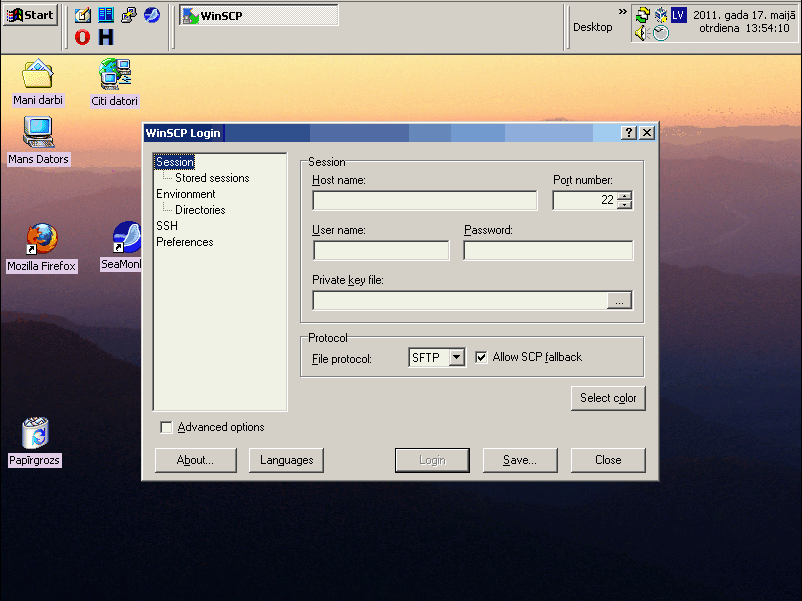
Task: Click the Password input field
Action: (x=548, y=251)
